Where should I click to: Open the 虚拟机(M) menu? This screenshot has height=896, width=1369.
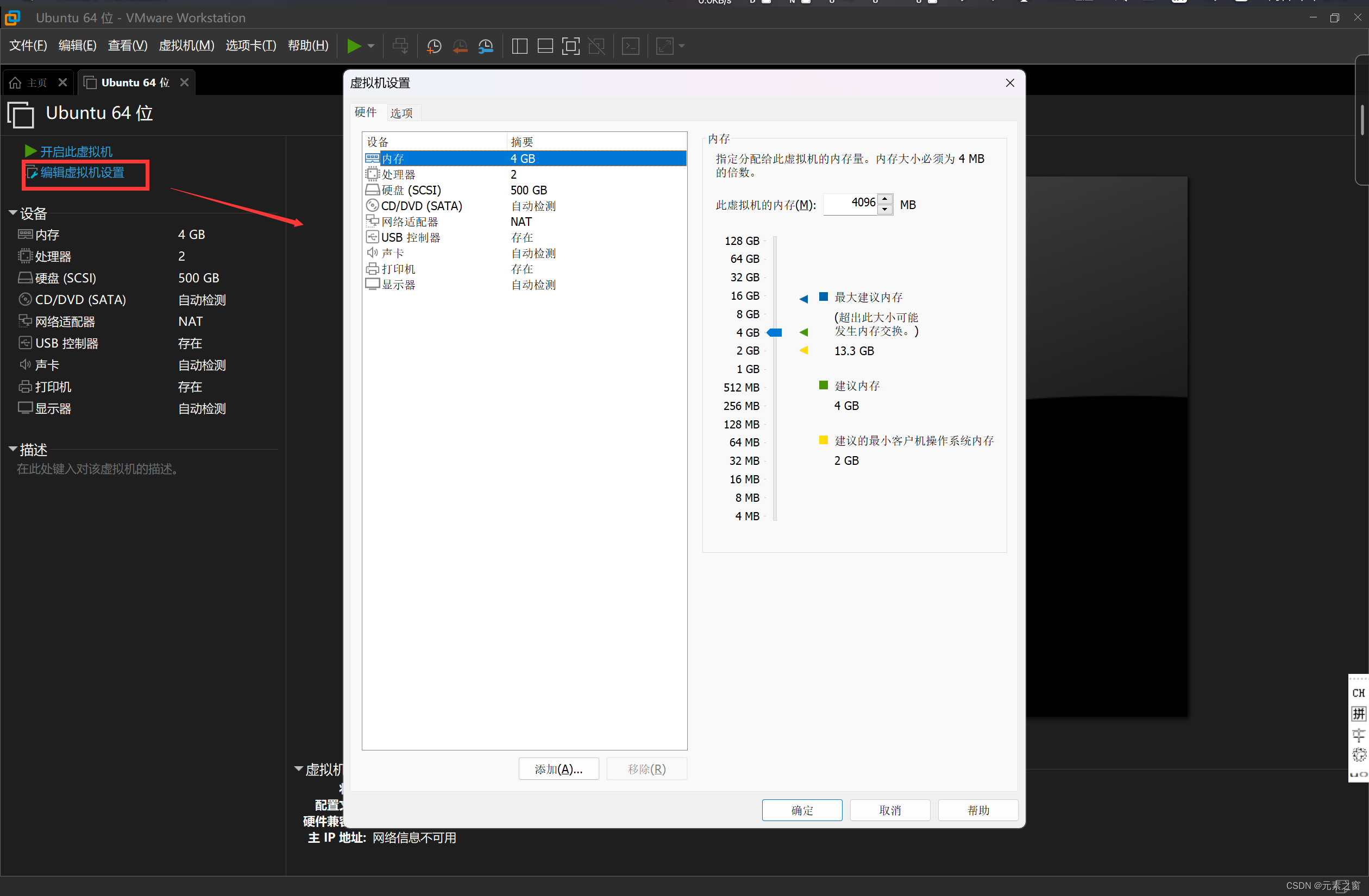(x=186, y=46)
